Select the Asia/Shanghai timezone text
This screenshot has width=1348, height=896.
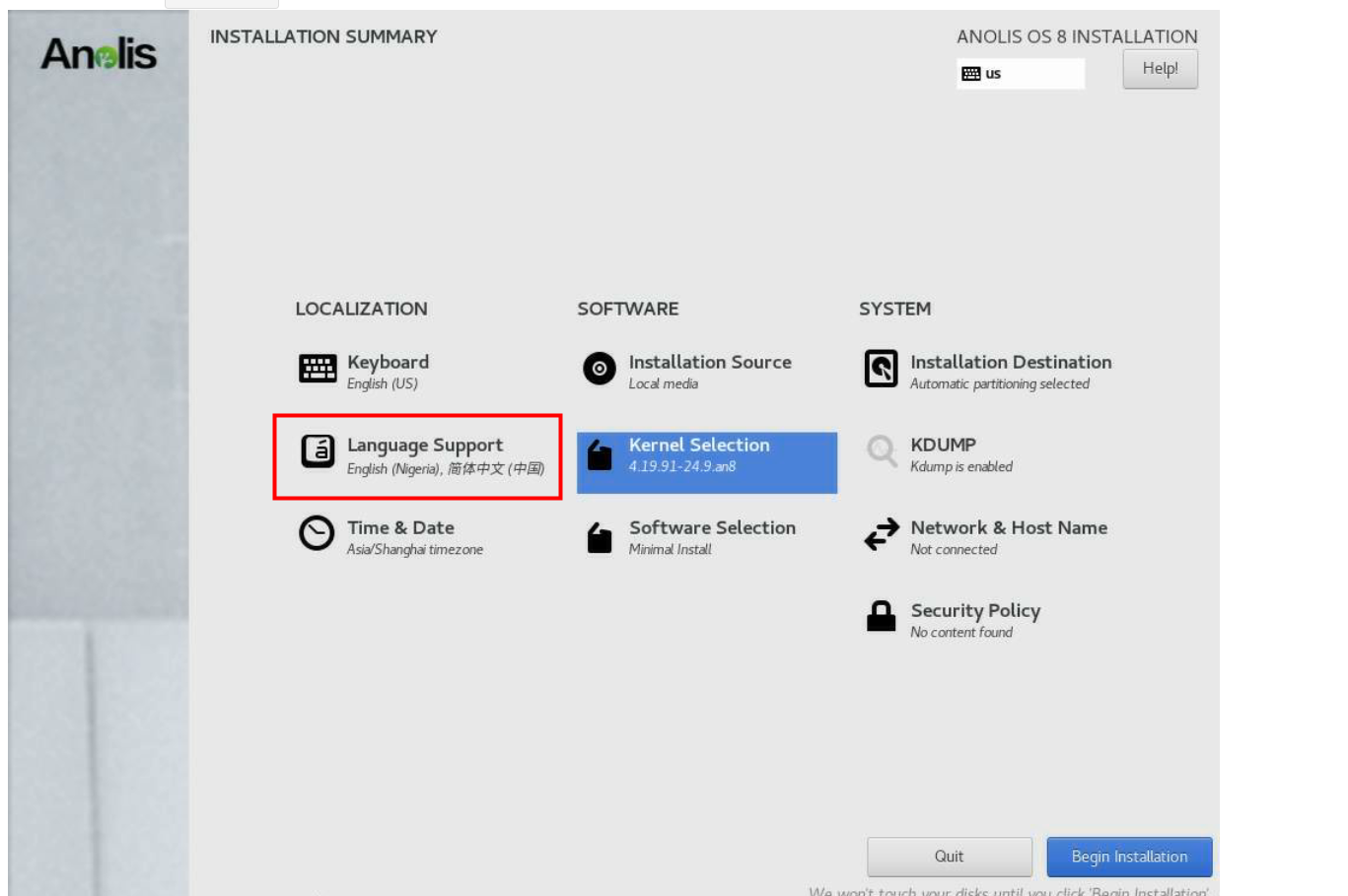[415, 550]
